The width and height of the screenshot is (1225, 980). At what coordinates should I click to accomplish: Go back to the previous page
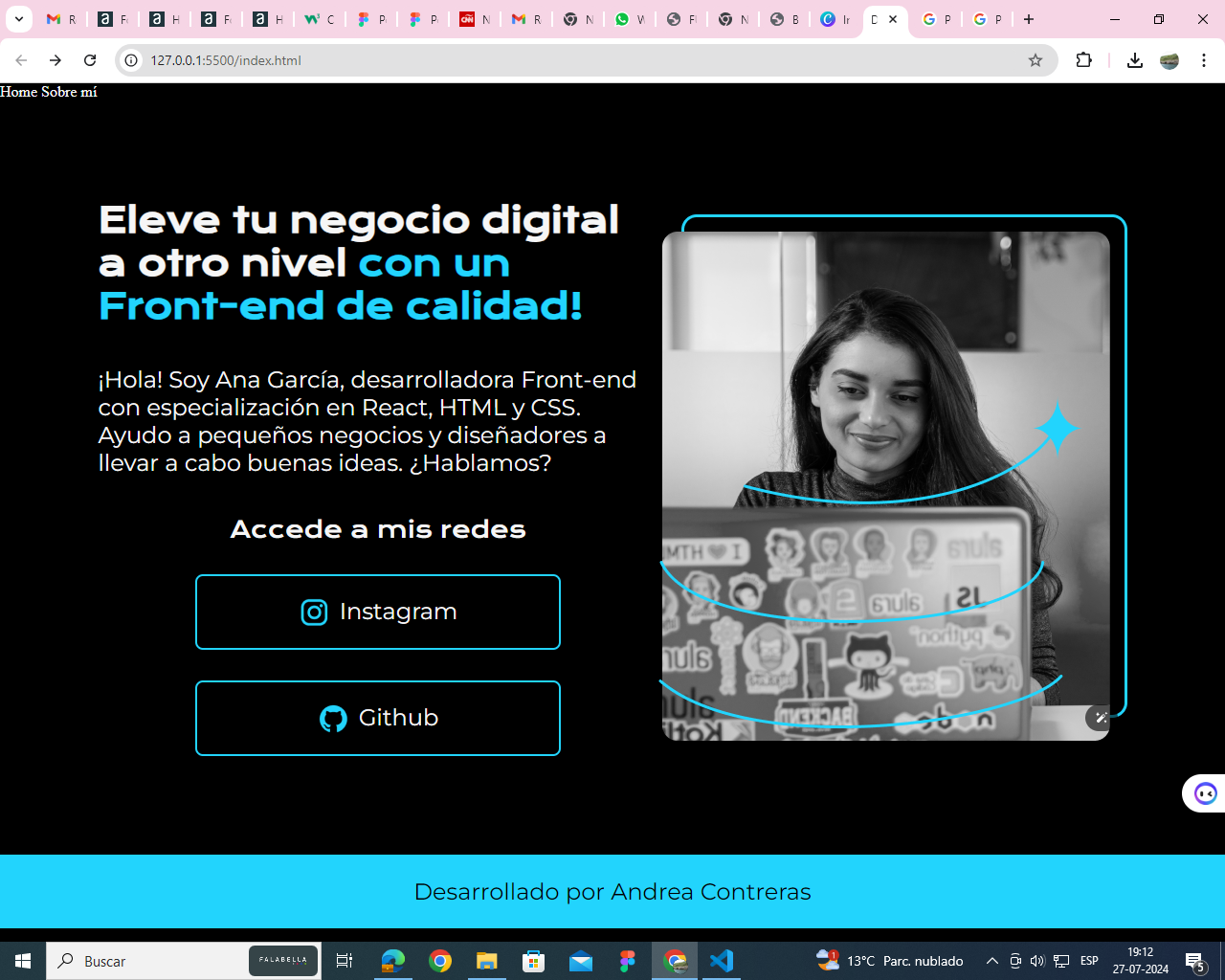(x=21, y=60)
